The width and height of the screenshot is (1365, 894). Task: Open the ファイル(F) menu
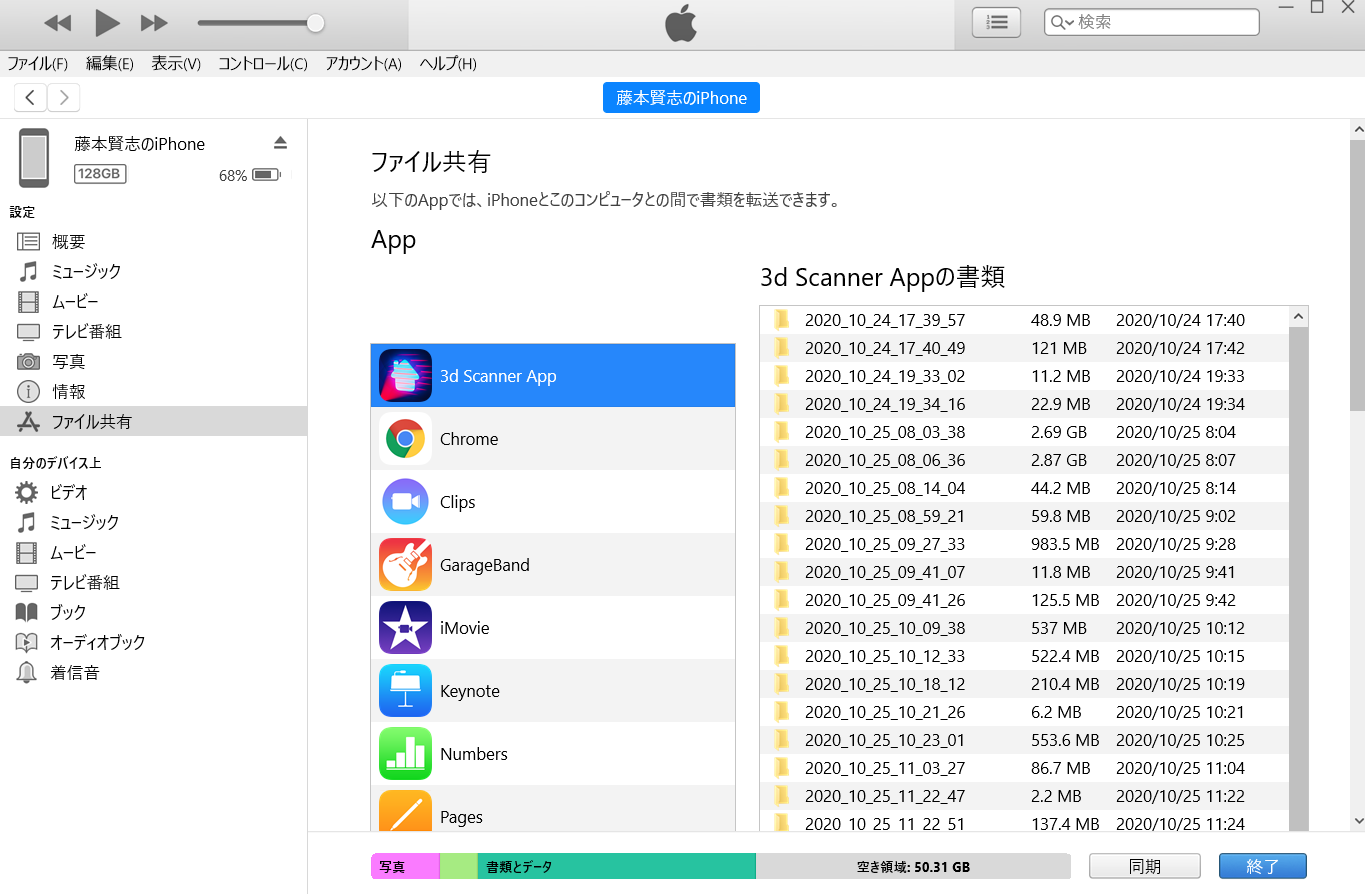(x=37, y=64)
